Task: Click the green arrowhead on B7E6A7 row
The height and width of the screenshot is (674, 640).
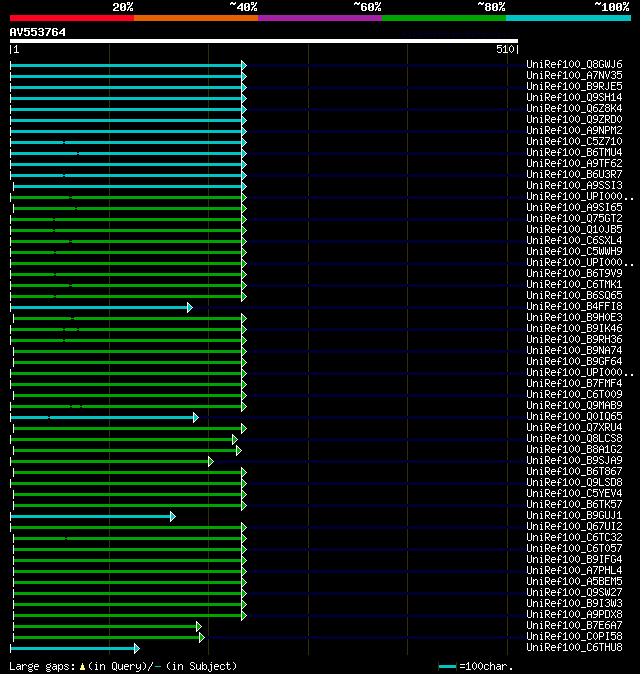Action: click(199, 626)
